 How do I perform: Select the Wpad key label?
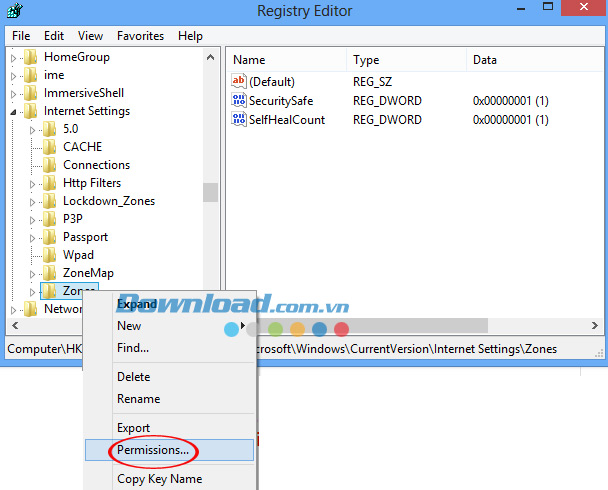tap(78, 255)
